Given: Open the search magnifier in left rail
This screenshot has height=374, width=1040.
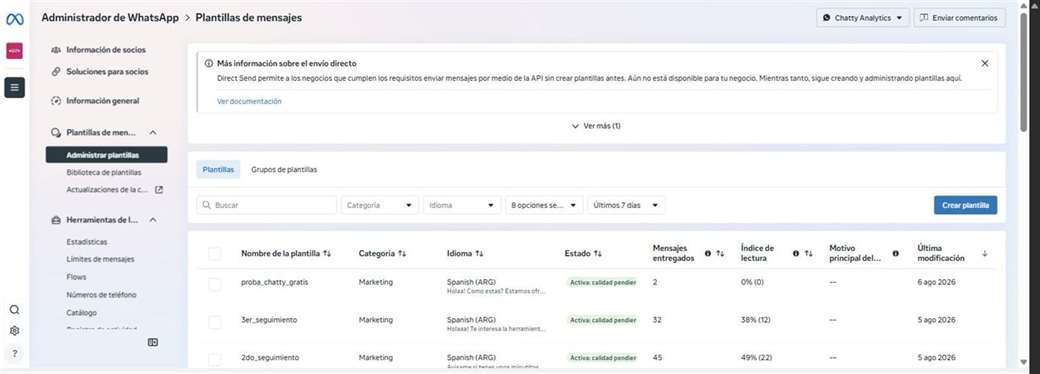Looking at the screenshot, I should point(15,310).
